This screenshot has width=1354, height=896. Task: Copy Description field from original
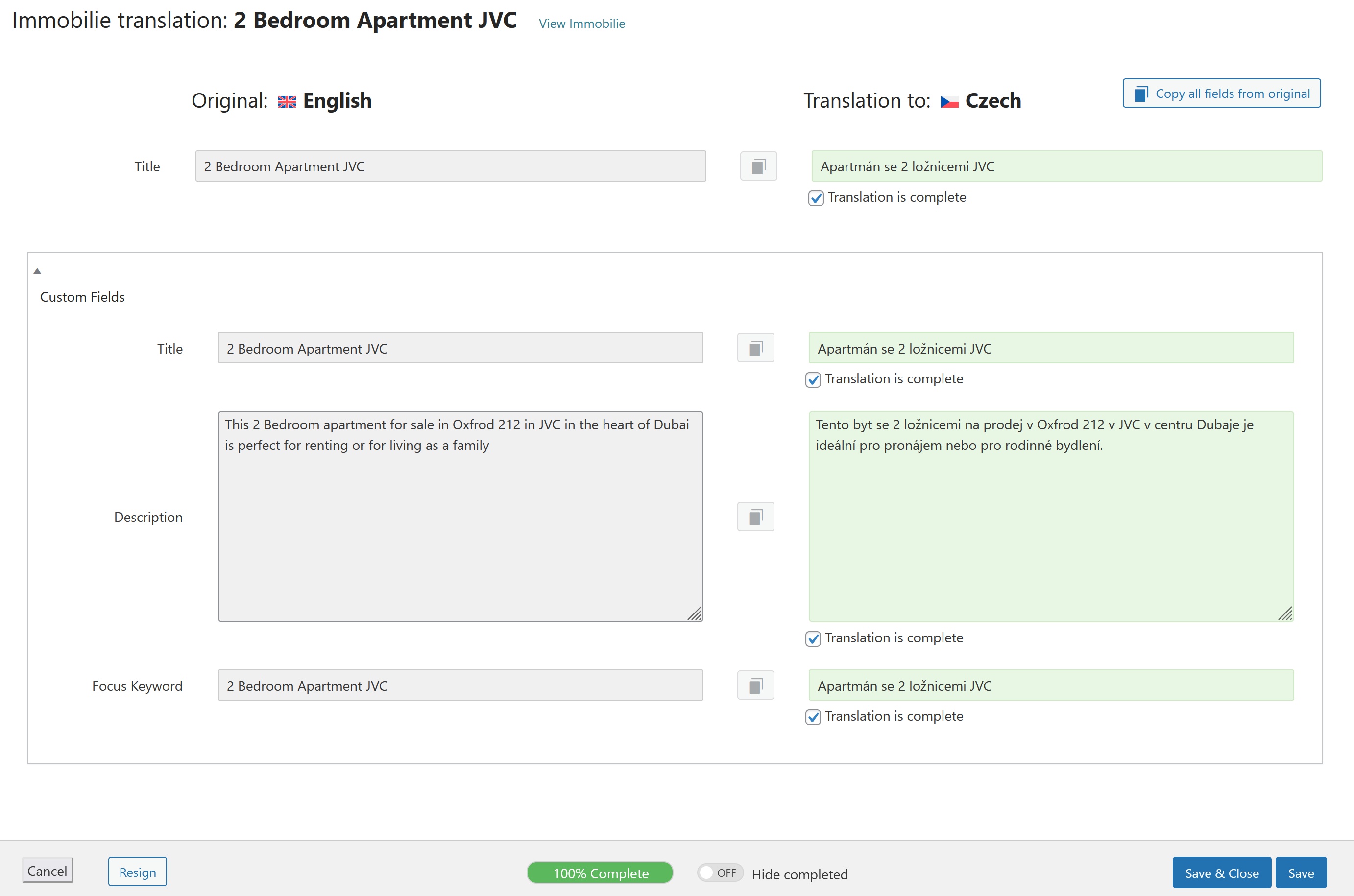point(755,517)
